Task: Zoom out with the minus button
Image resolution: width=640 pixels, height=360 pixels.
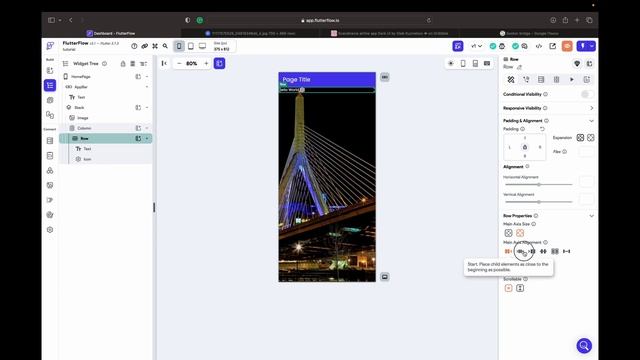Action: click(x=179, y=63)
